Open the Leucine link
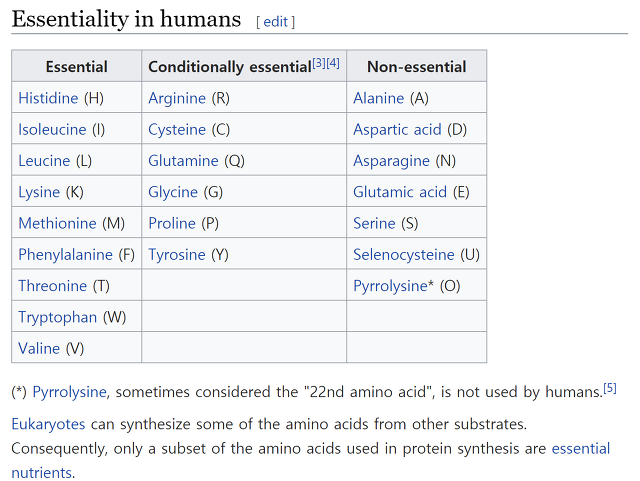The image size is (640, 481). click(44, 161)
